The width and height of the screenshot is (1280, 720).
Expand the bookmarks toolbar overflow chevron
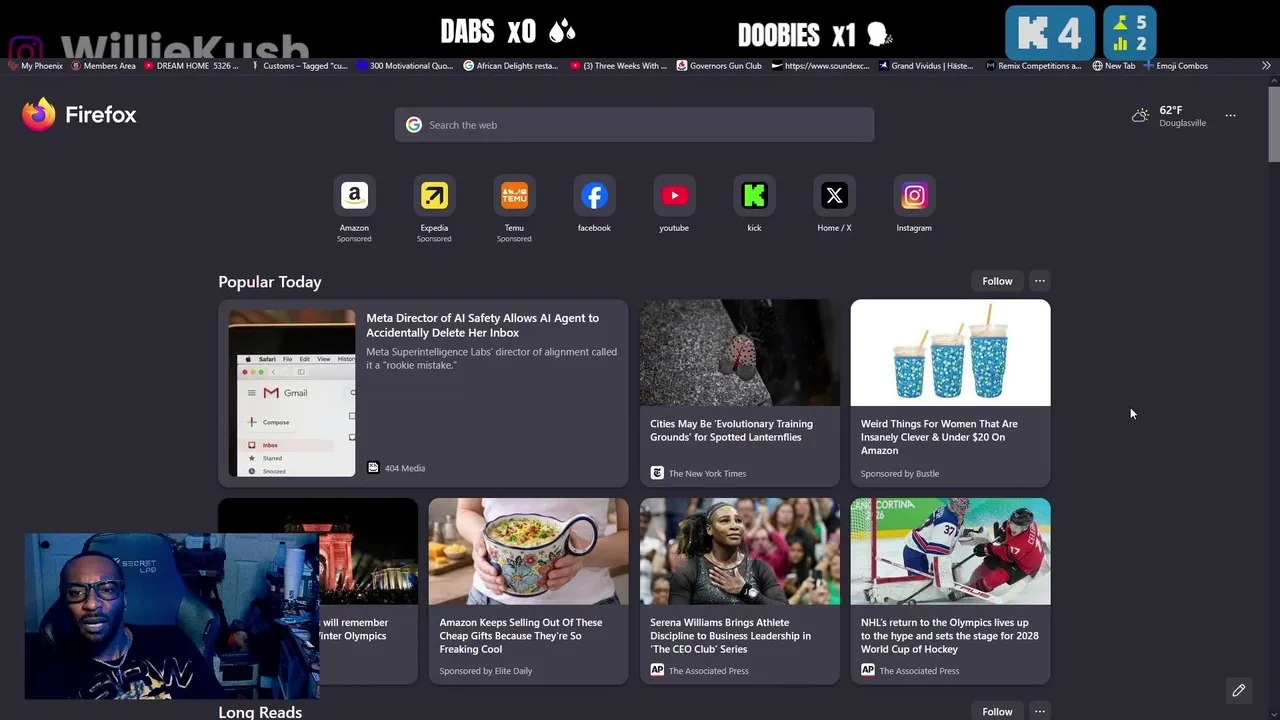(x=1266, y=66)
